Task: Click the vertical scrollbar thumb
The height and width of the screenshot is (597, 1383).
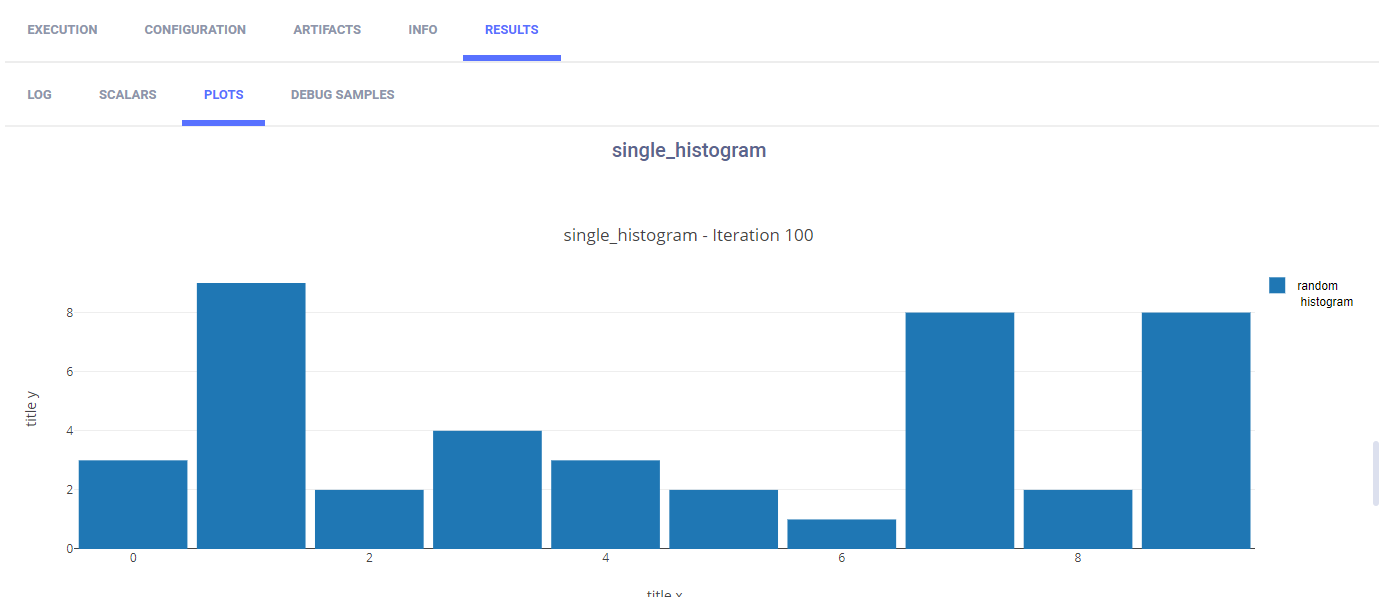Action: (1377, 473)
